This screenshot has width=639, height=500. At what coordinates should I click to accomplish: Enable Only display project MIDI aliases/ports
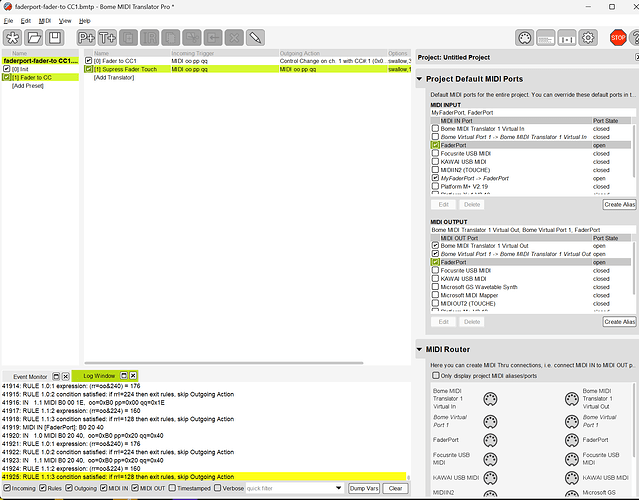coord(436,375)
